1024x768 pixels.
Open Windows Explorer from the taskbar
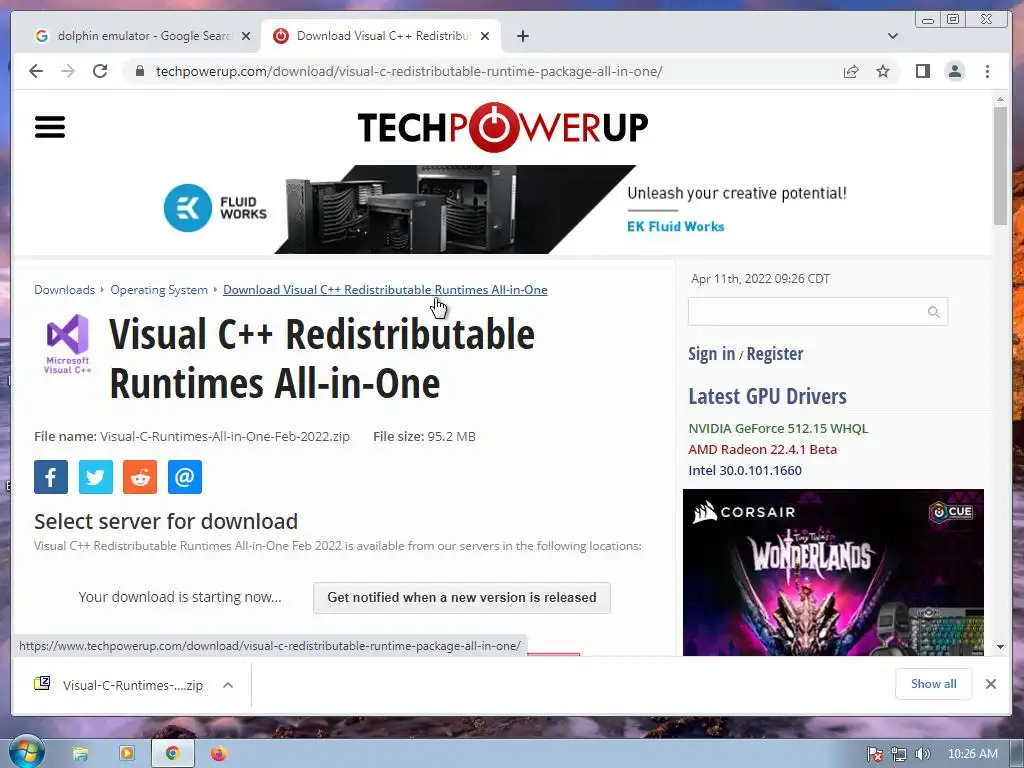click(80, 754)
